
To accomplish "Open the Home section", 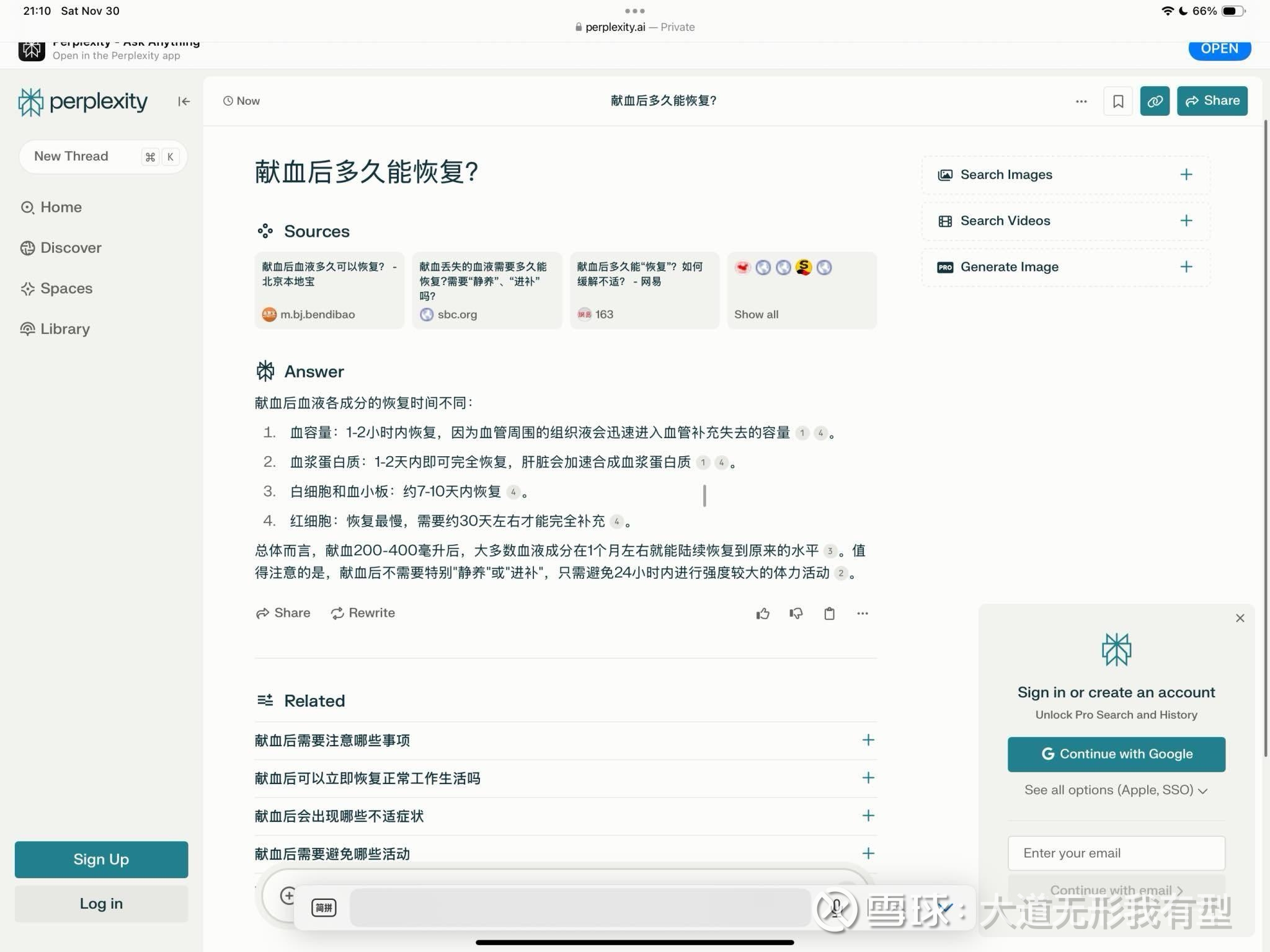I will [x=51, y=207].
